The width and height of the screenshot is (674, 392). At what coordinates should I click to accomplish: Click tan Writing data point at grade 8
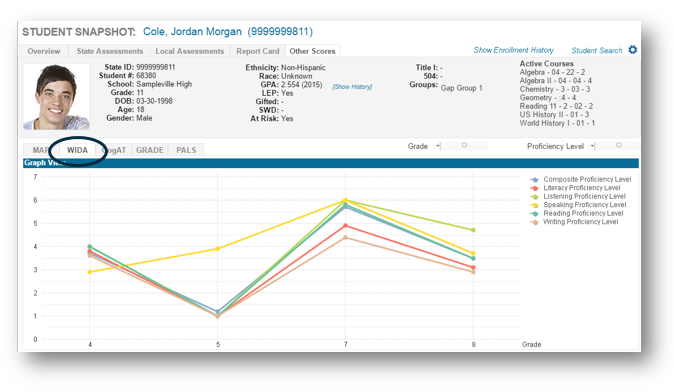pos(473,272)
